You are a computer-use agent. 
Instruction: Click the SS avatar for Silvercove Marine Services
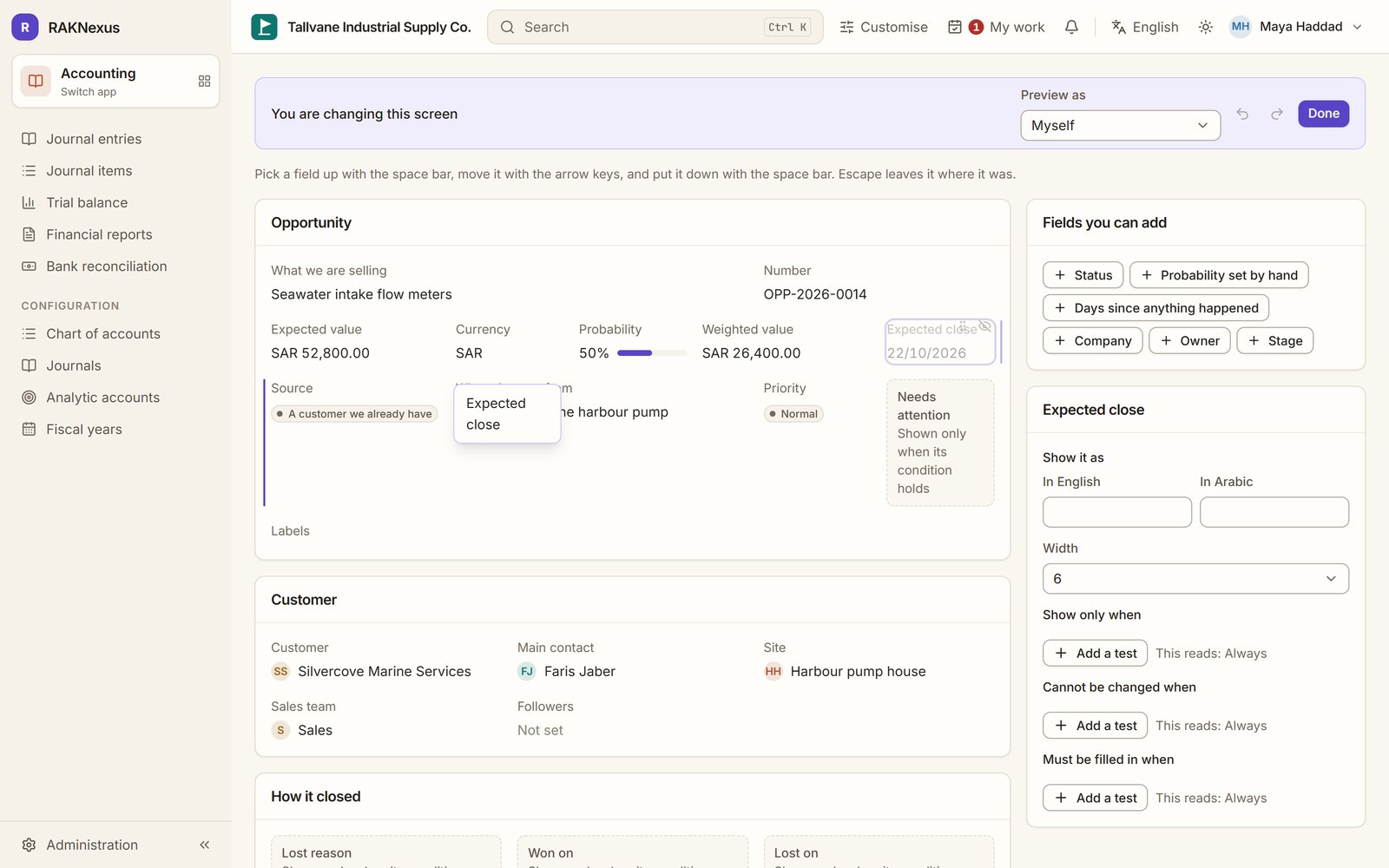(280, 671)
